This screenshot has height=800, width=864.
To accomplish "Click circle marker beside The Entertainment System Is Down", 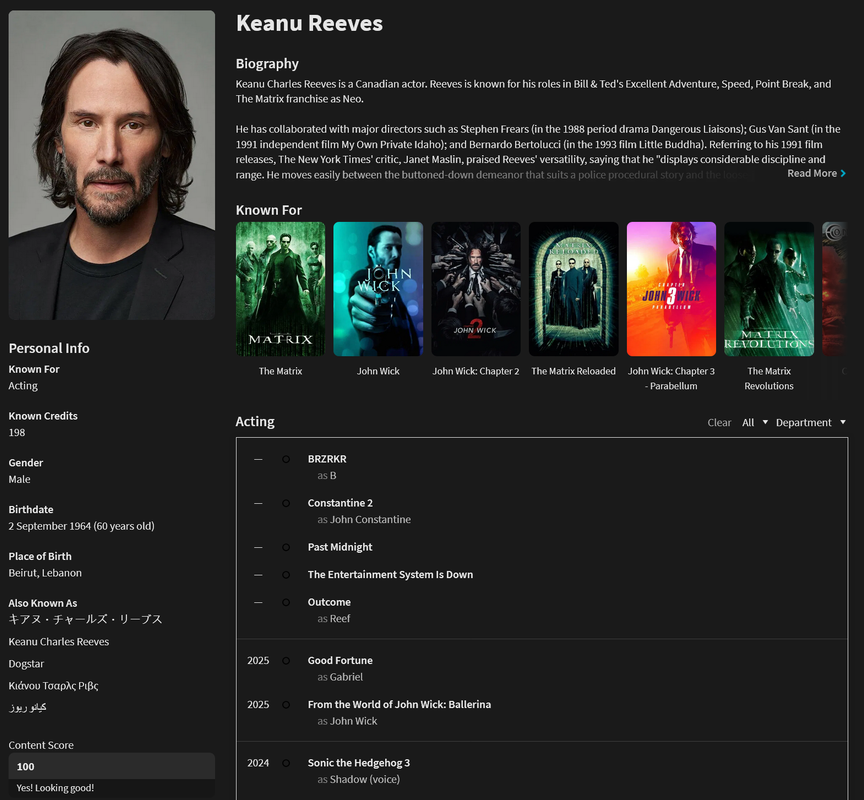I will pyautogui.click(x=286, y=575).
